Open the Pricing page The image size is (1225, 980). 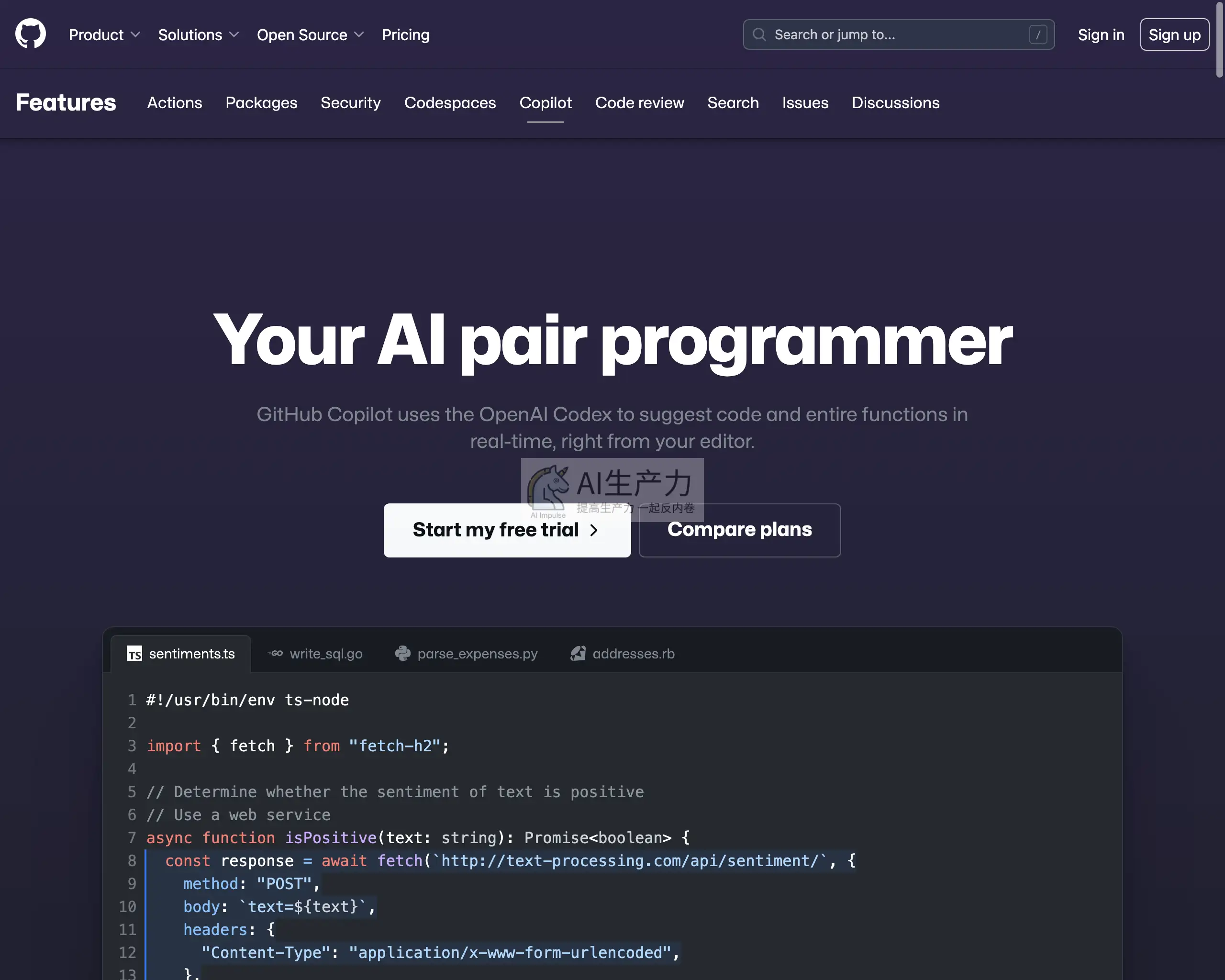(406, 34)
